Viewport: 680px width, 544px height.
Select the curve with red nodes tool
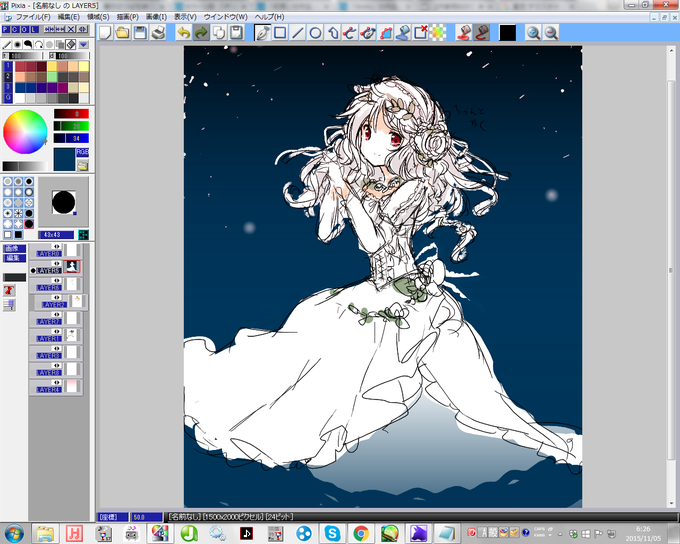(x=350, y=33)
